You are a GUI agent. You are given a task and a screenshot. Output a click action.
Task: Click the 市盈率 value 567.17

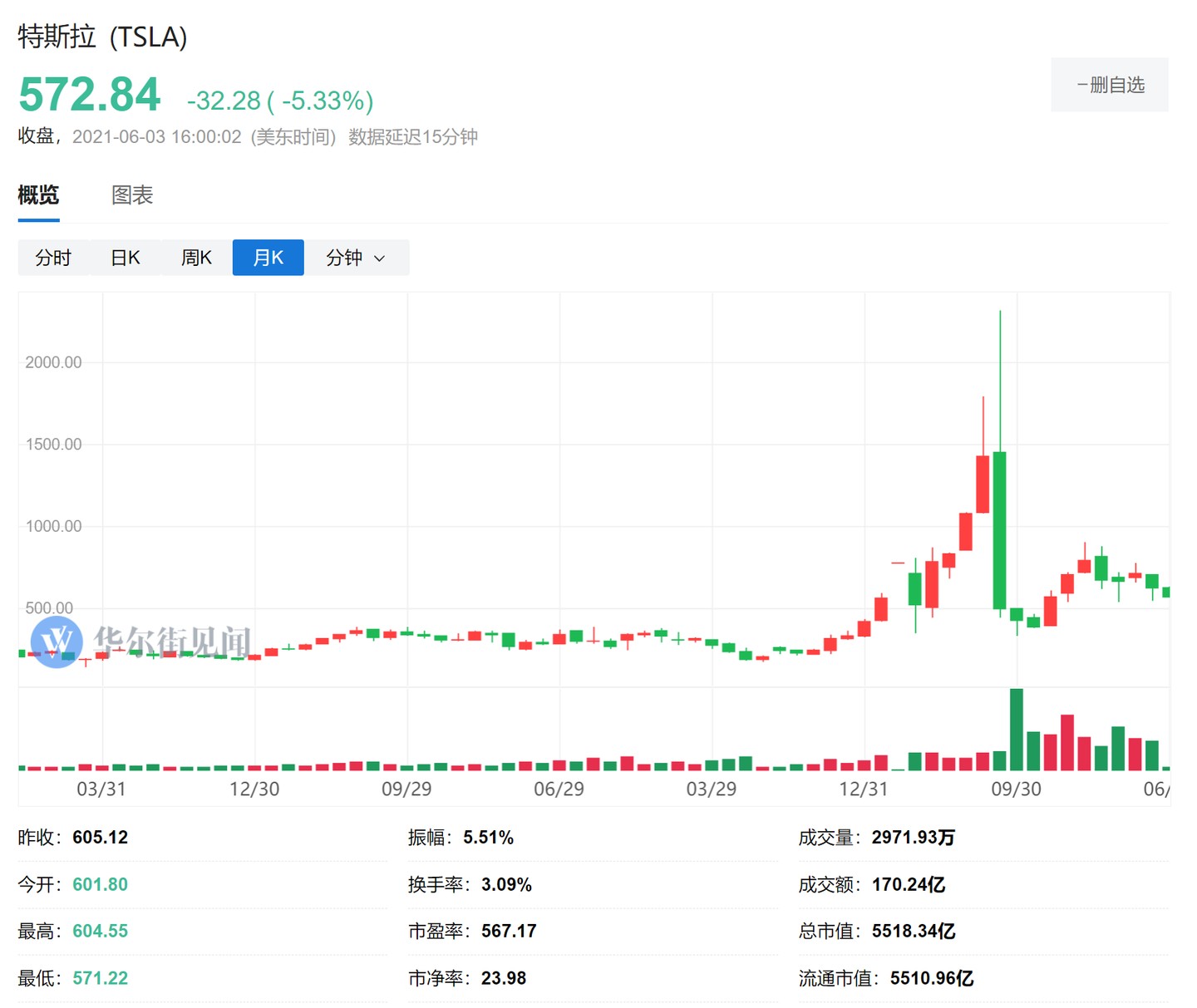509,931
